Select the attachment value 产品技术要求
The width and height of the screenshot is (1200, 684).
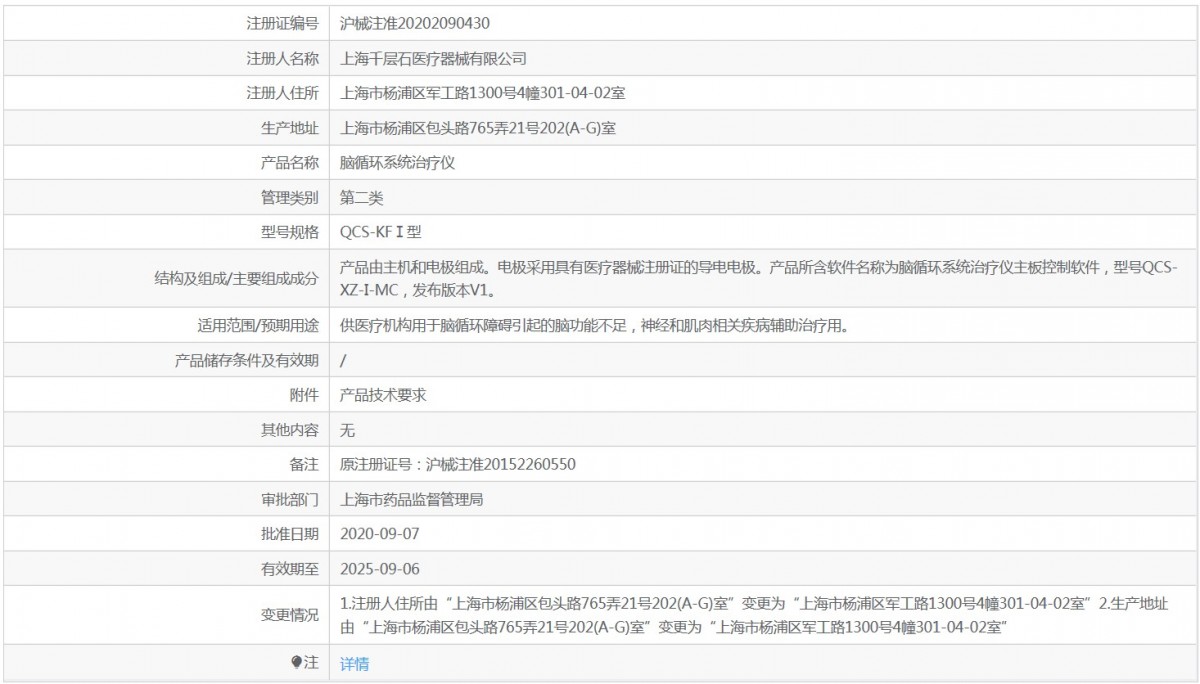point(383,395)
